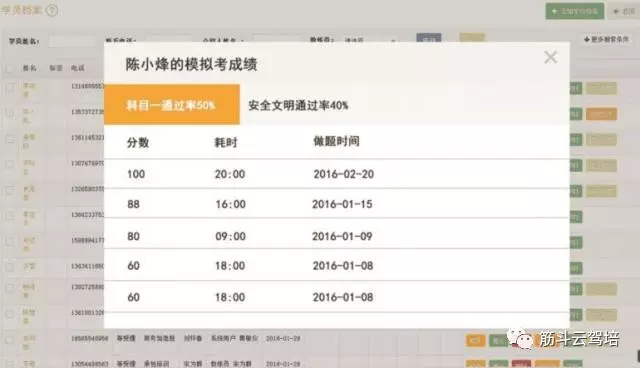Check the first student row checkbox

point(9,87)
